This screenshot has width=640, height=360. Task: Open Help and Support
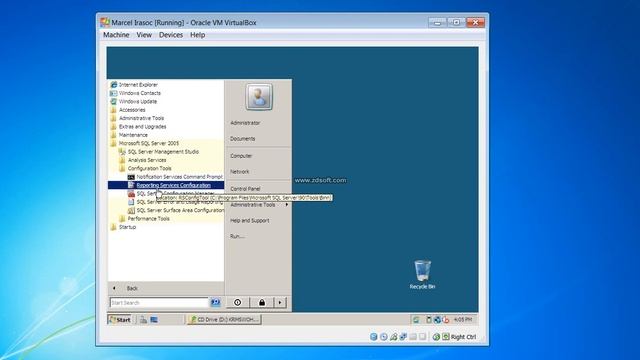[249, 220]
